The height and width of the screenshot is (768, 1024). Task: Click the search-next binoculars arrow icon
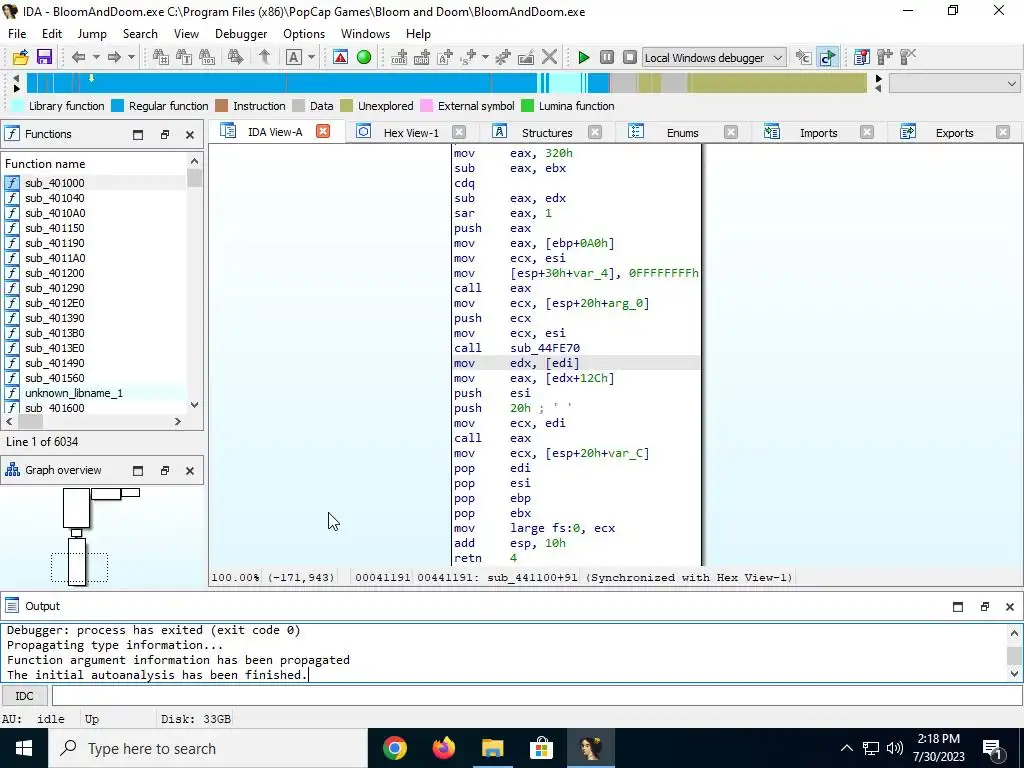[236, 57]
